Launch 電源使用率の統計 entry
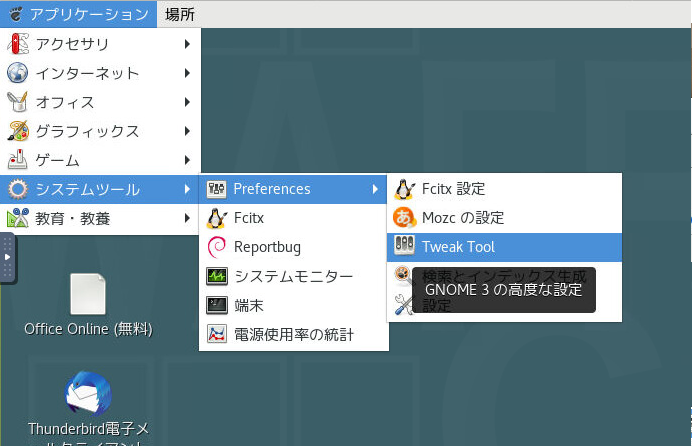This screenshot has width=692, height=446. tap(294, 334)
